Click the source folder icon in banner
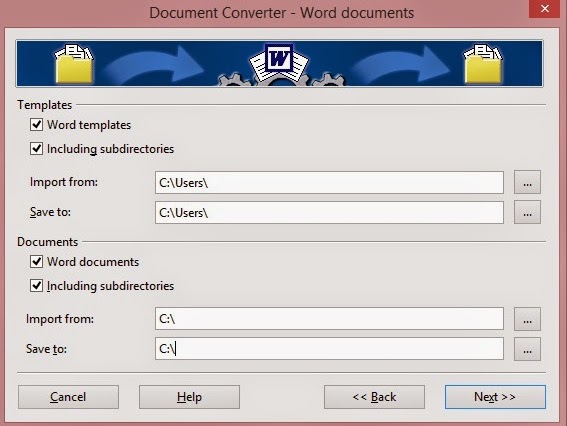 tap(74, 64)
